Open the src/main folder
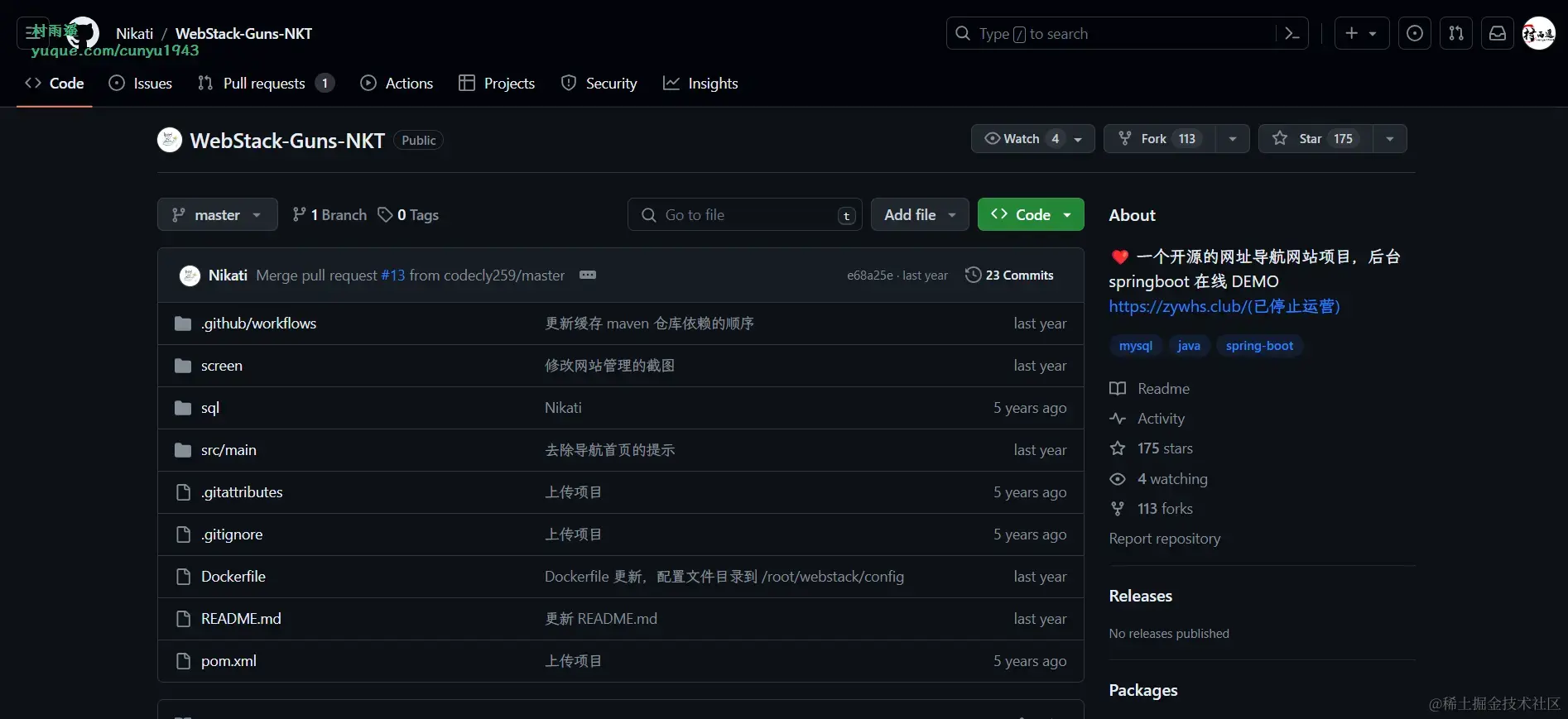1568x719 pixels. [228, 450]
